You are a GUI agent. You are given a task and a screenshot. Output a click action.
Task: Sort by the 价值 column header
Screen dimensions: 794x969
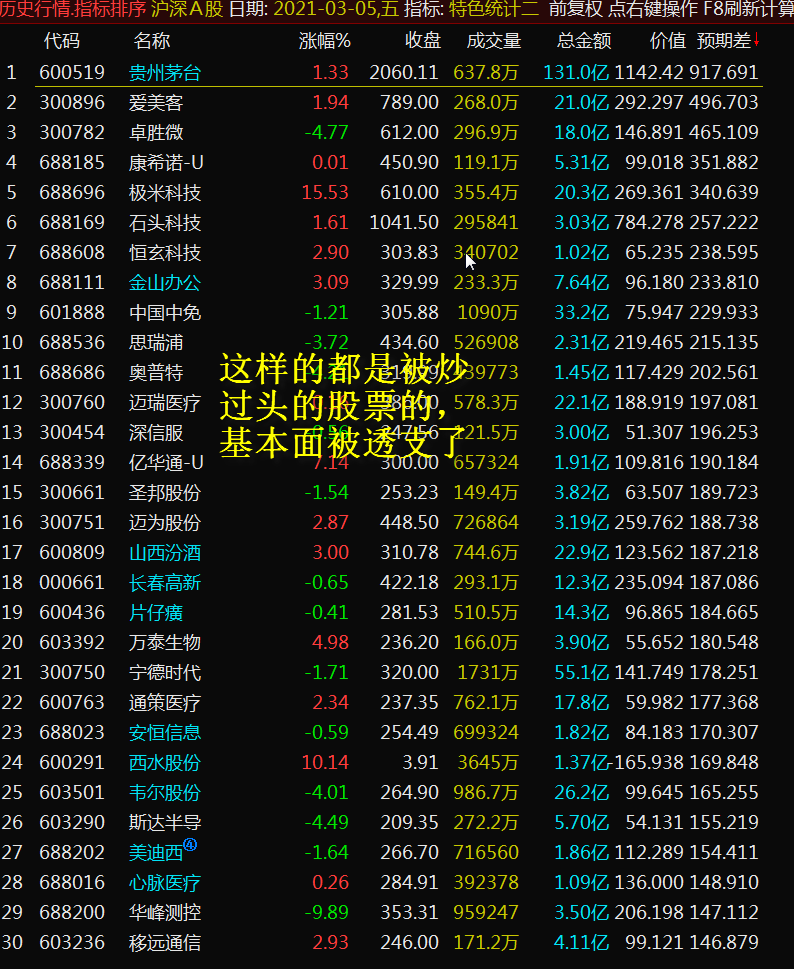[x=668, y=41]
